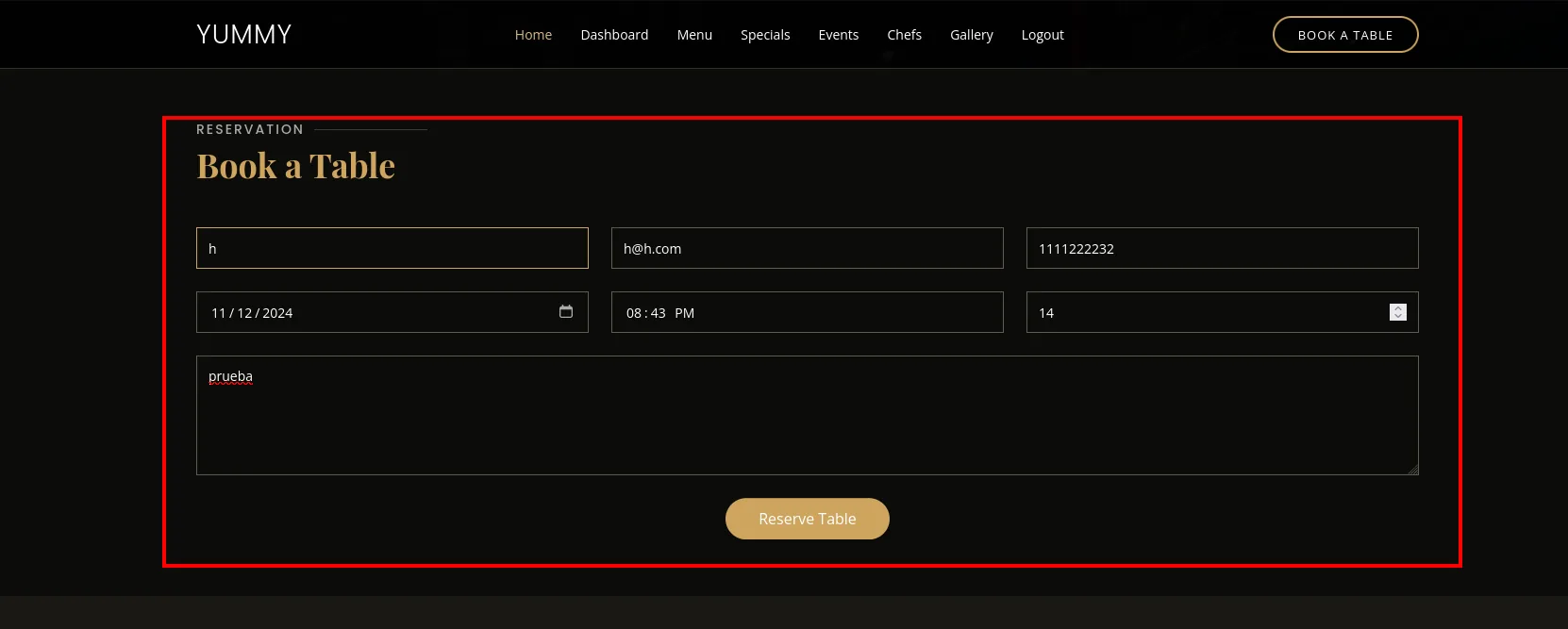The image size is (1568, 629).
Task: Open the Gallery nav link
Action: (972, 35)
